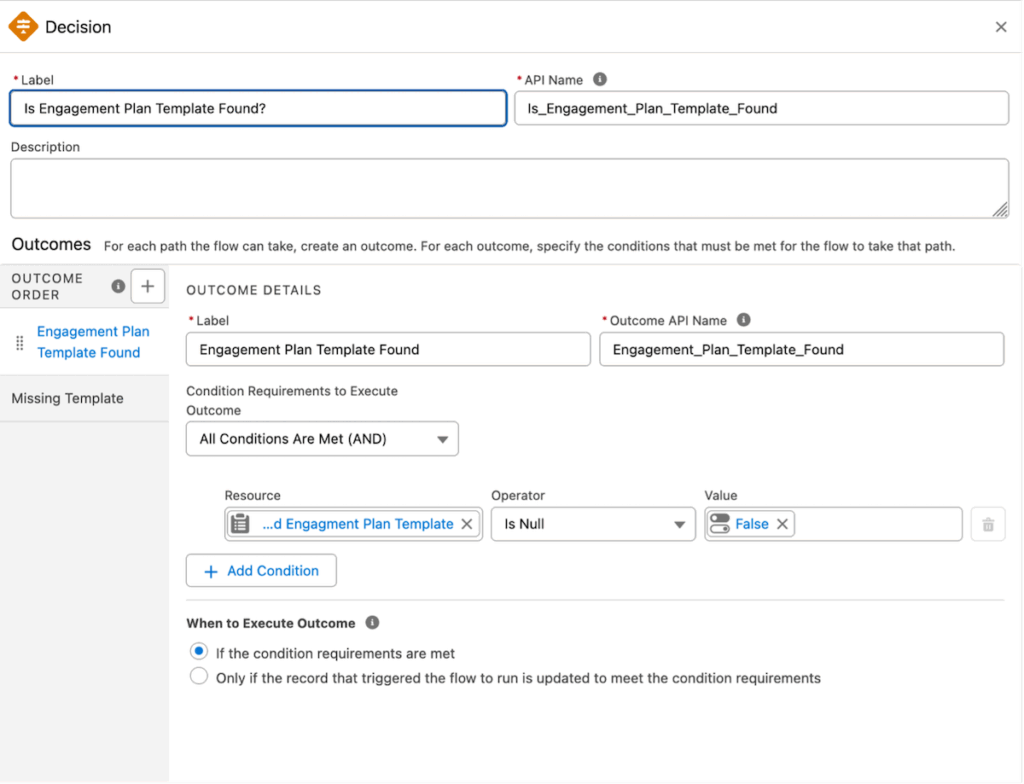Click the record icon in Resource field
Screen dimensions: 1024x784
[x=240, y=524]
